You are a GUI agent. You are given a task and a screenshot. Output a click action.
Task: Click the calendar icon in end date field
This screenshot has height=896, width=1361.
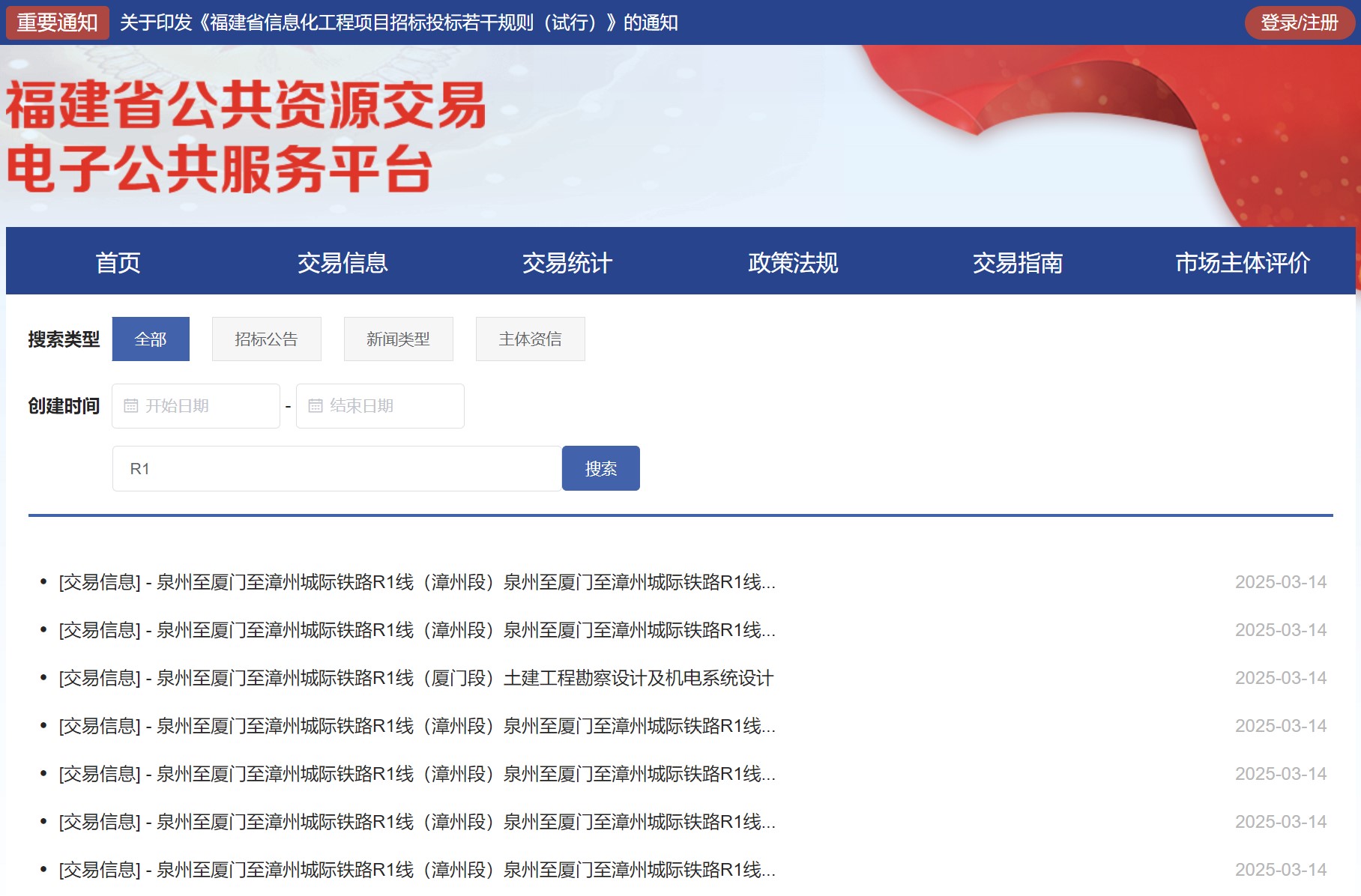coord(316,406)
